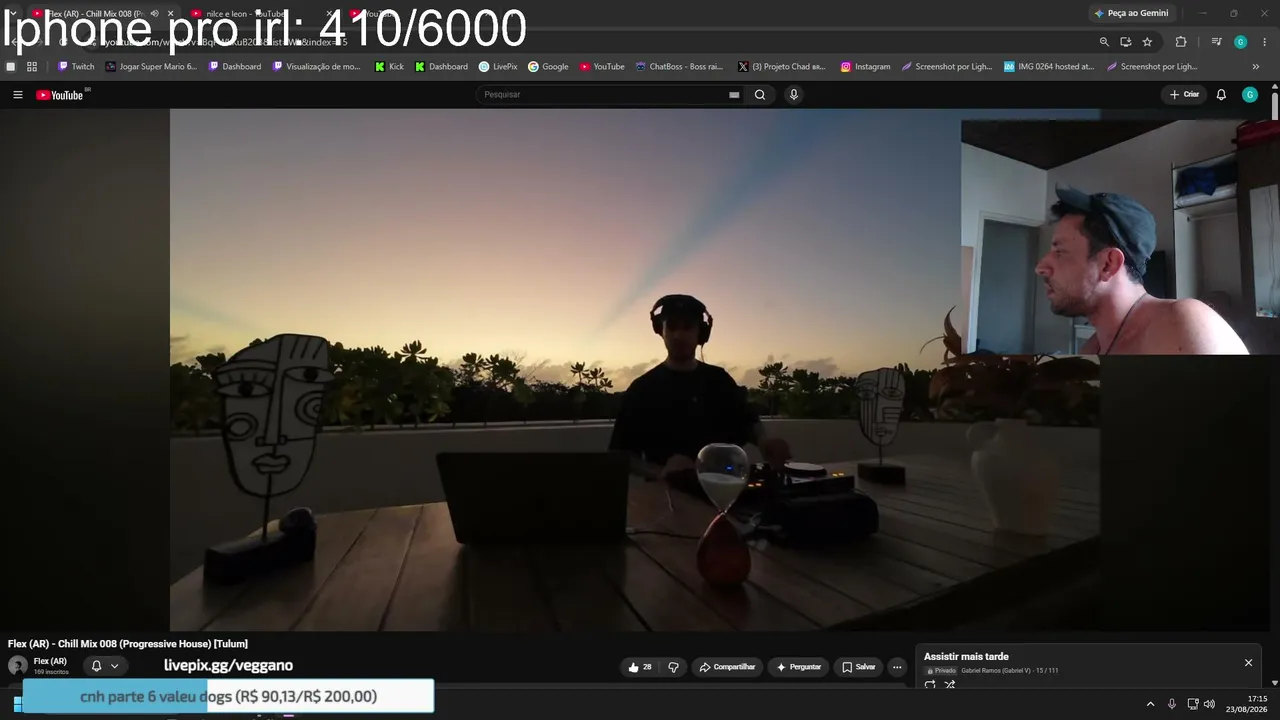Click the Criar create button
Image resolution: width=1280 pixels, height=720 pixels.
pos(1184,95)
